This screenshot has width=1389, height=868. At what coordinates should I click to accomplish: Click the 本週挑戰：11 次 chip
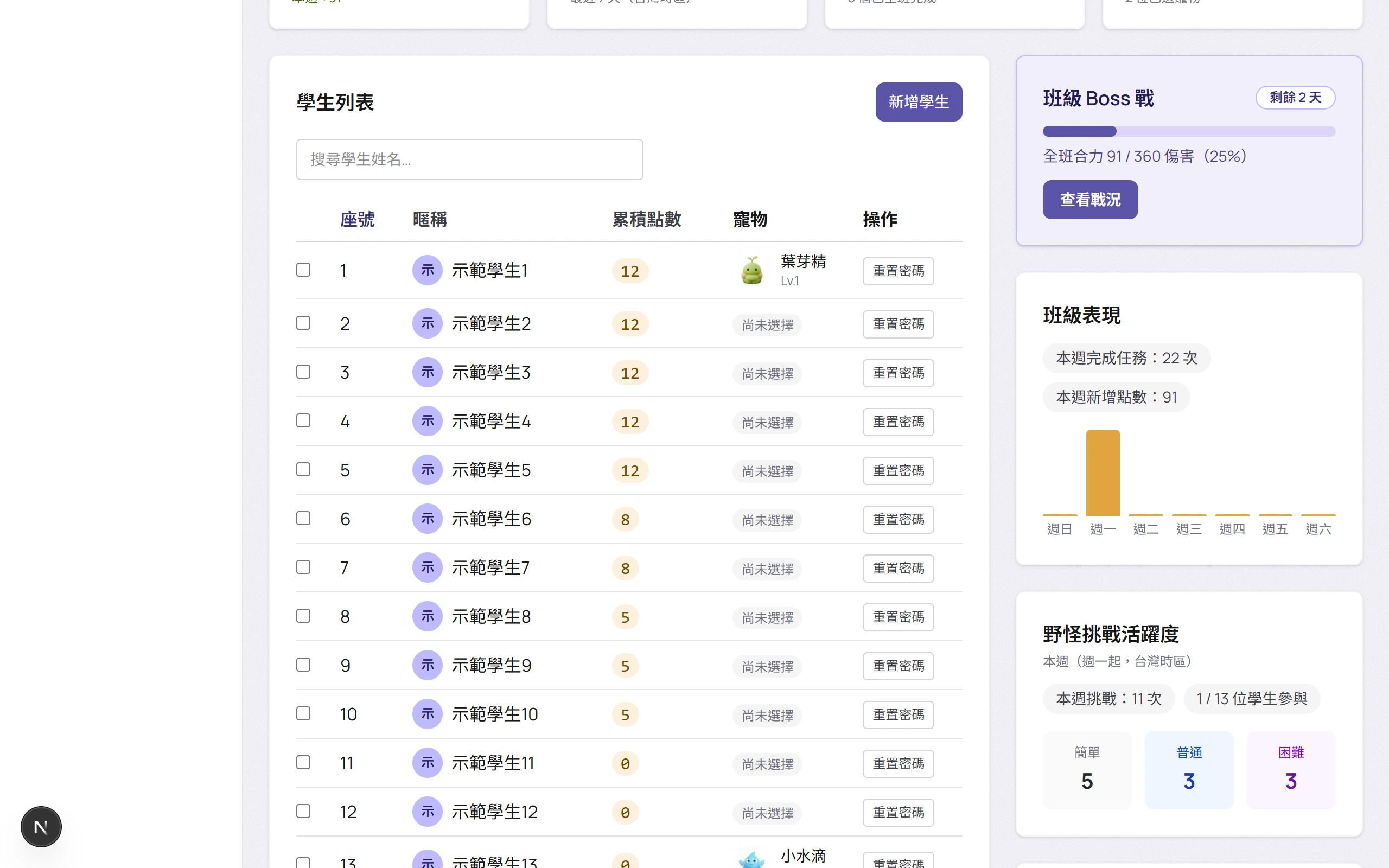pyautogui.click(x=1108, y=699)
